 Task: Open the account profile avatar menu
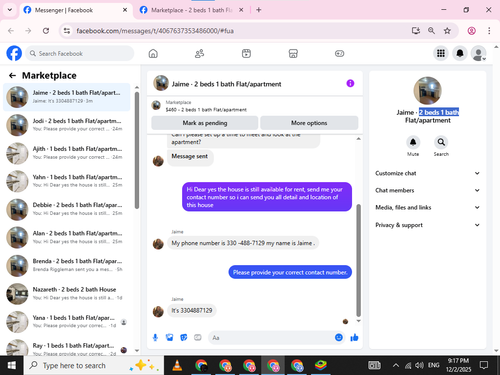478,53
